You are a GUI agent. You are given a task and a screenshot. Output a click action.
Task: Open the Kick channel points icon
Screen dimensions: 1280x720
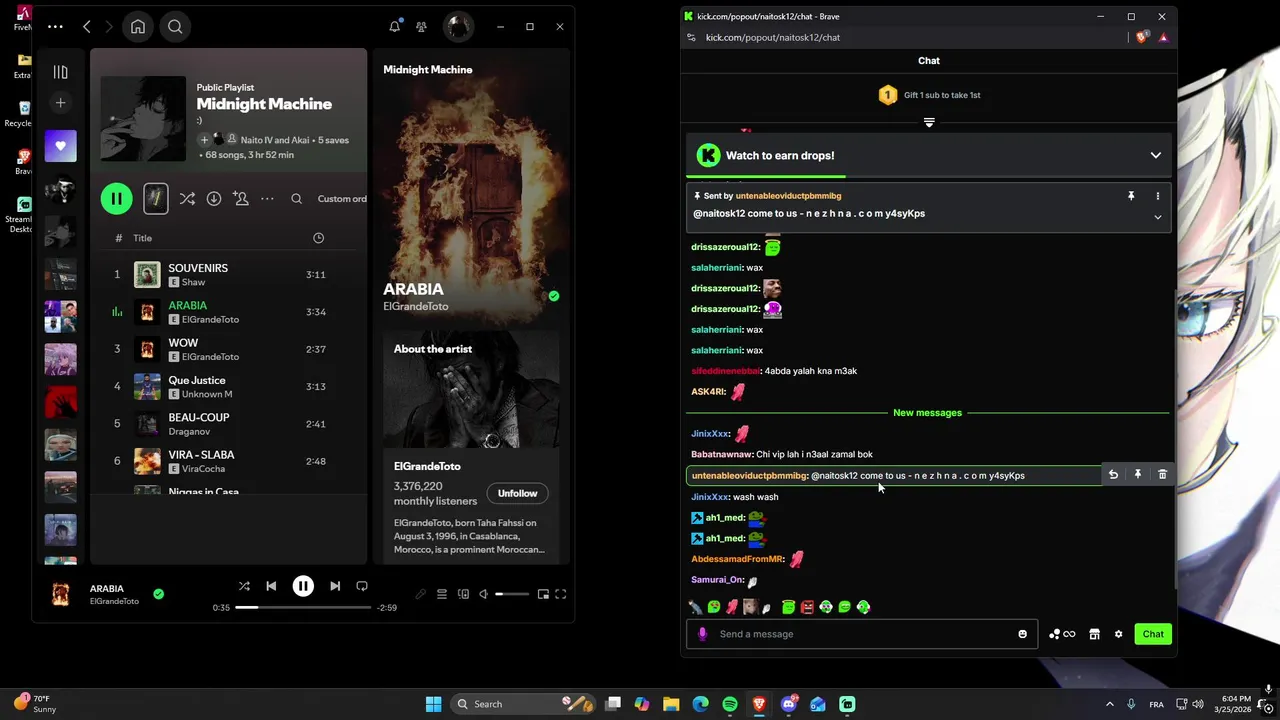tap(1062, 634)
